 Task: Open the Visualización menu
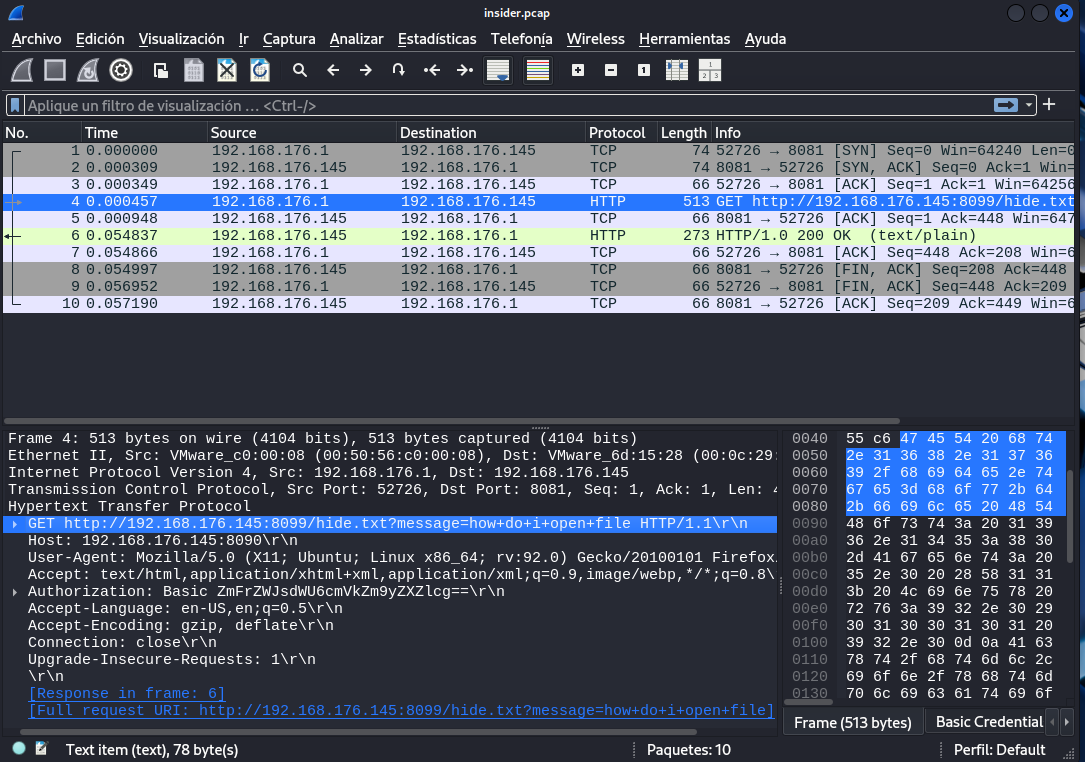[181, 39]
